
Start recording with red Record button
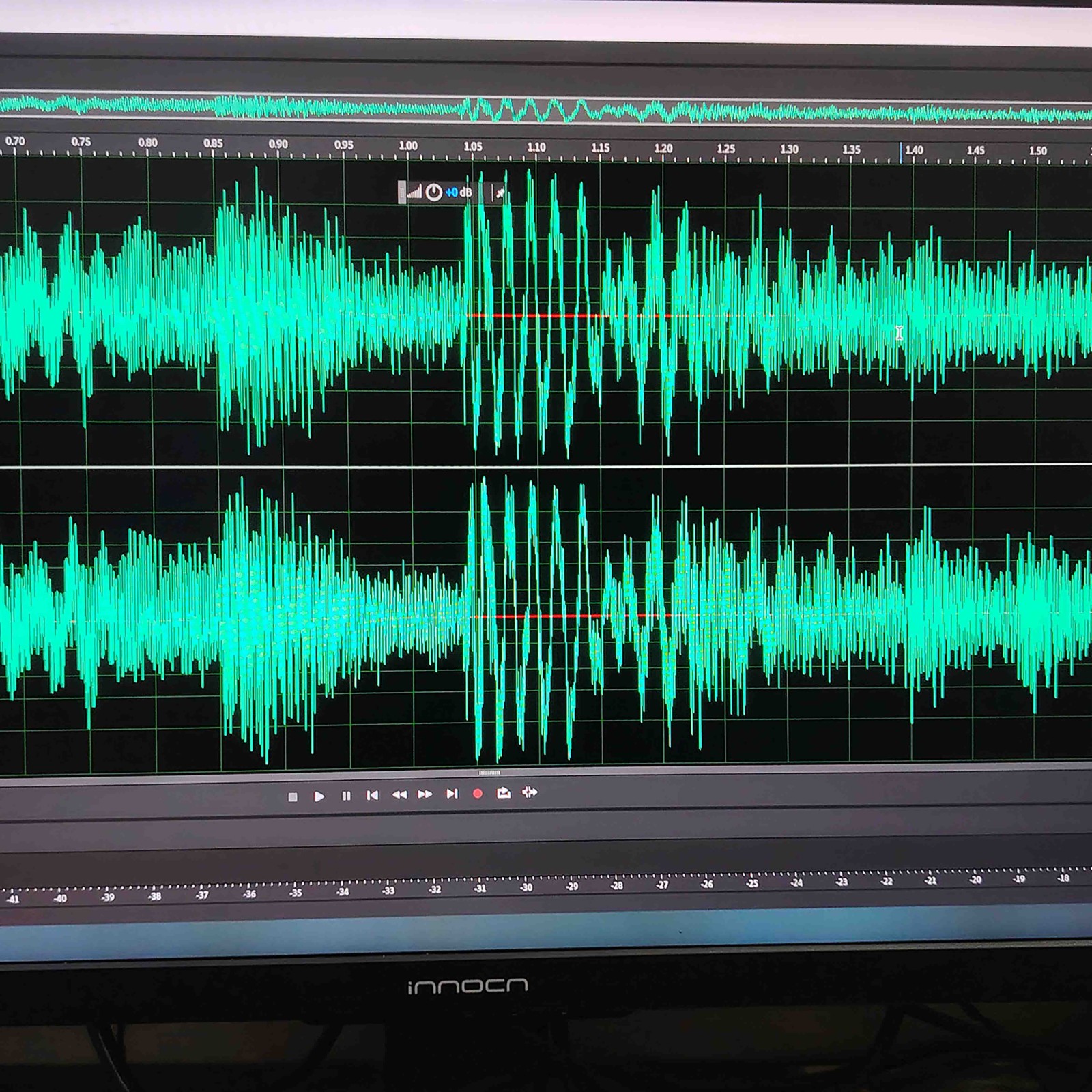pos(478,794)
